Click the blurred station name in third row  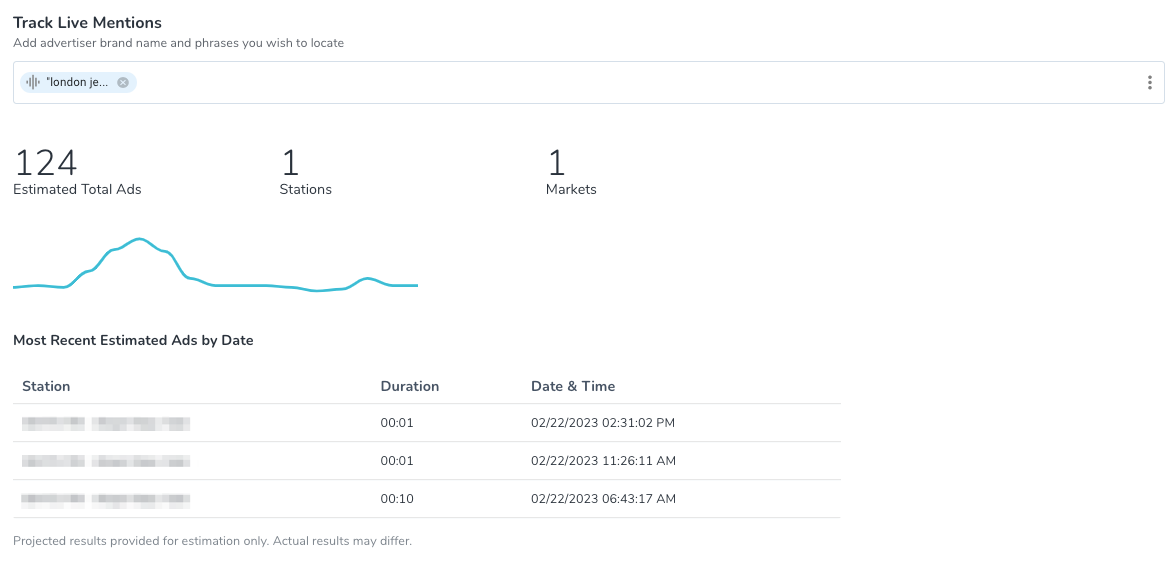105,499
